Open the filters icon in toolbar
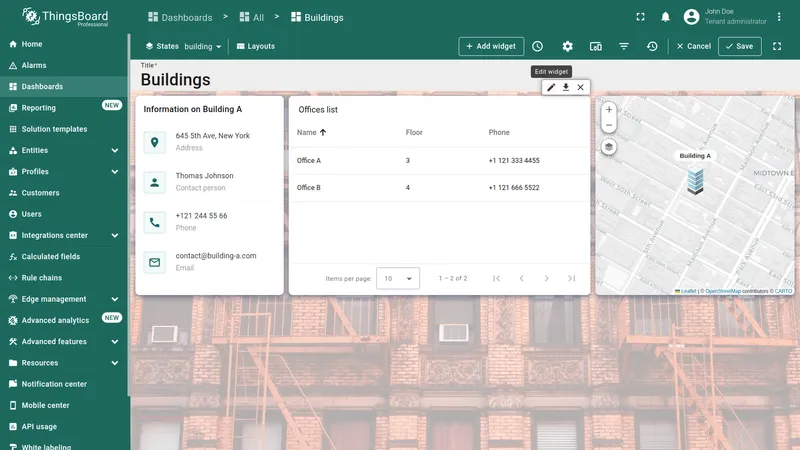The image size is (800, 450). pyautogui.click(x=624, y=46)
